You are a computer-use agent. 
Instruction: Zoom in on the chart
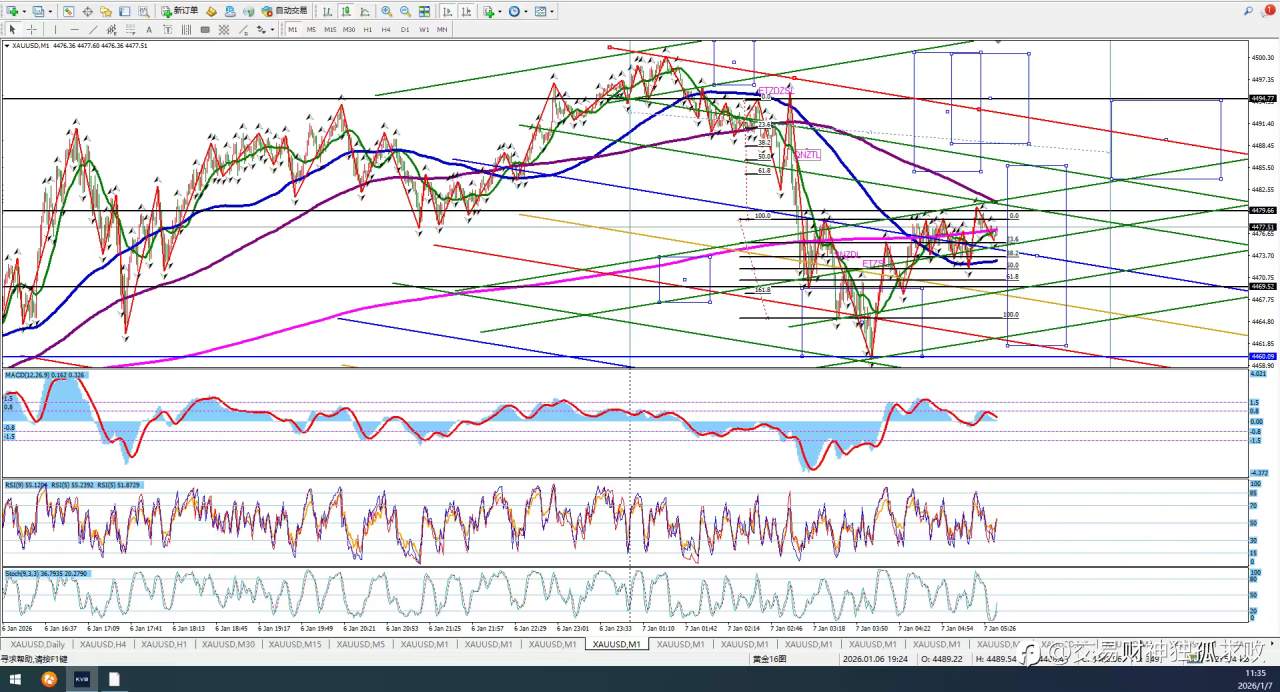[386, 11]
